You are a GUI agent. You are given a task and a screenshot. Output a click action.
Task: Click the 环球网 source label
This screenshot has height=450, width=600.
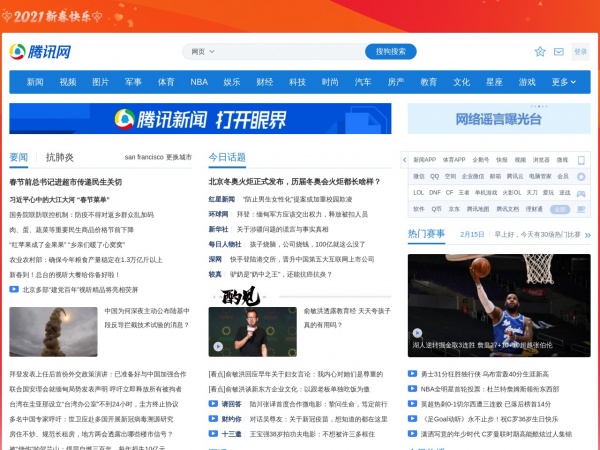pyautogui.click(x=218, y=214)
